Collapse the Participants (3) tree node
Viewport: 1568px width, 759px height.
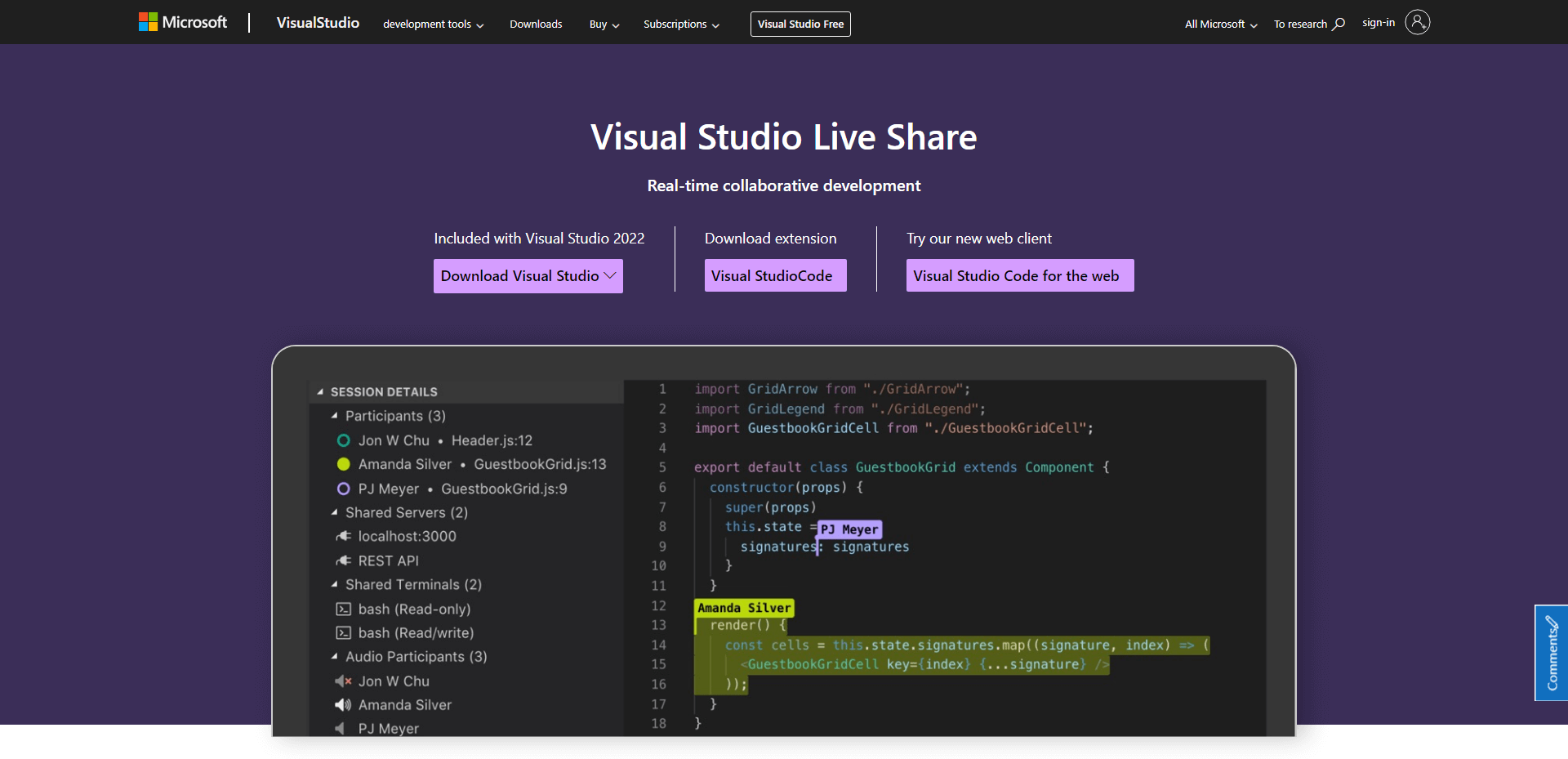334,416
